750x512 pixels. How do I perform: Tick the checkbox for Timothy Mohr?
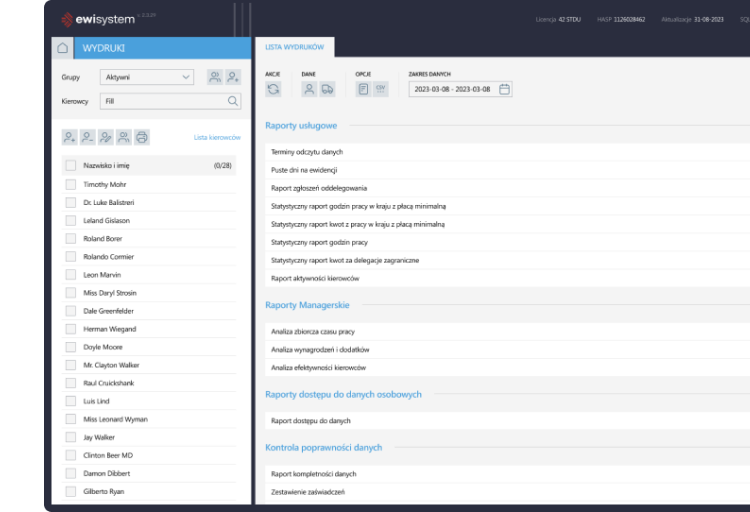coord(70,185)
